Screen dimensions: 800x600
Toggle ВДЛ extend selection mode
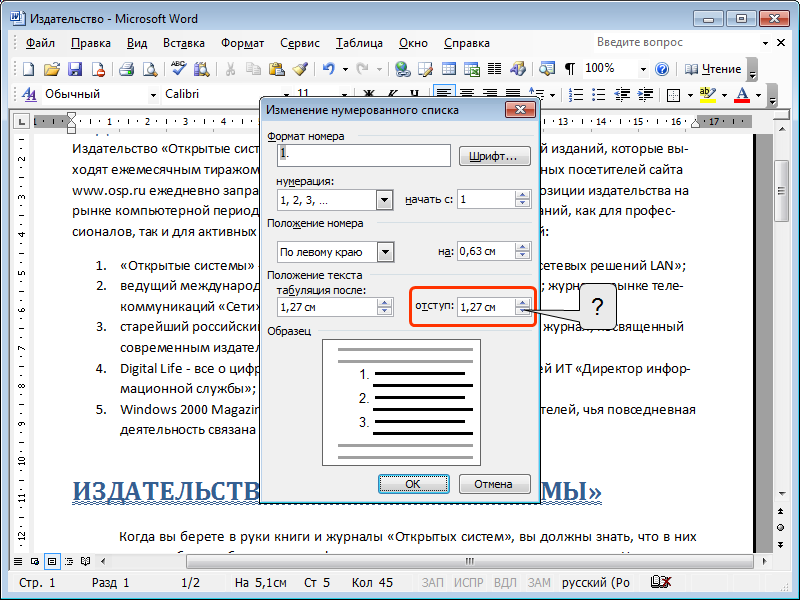[505, 583]
